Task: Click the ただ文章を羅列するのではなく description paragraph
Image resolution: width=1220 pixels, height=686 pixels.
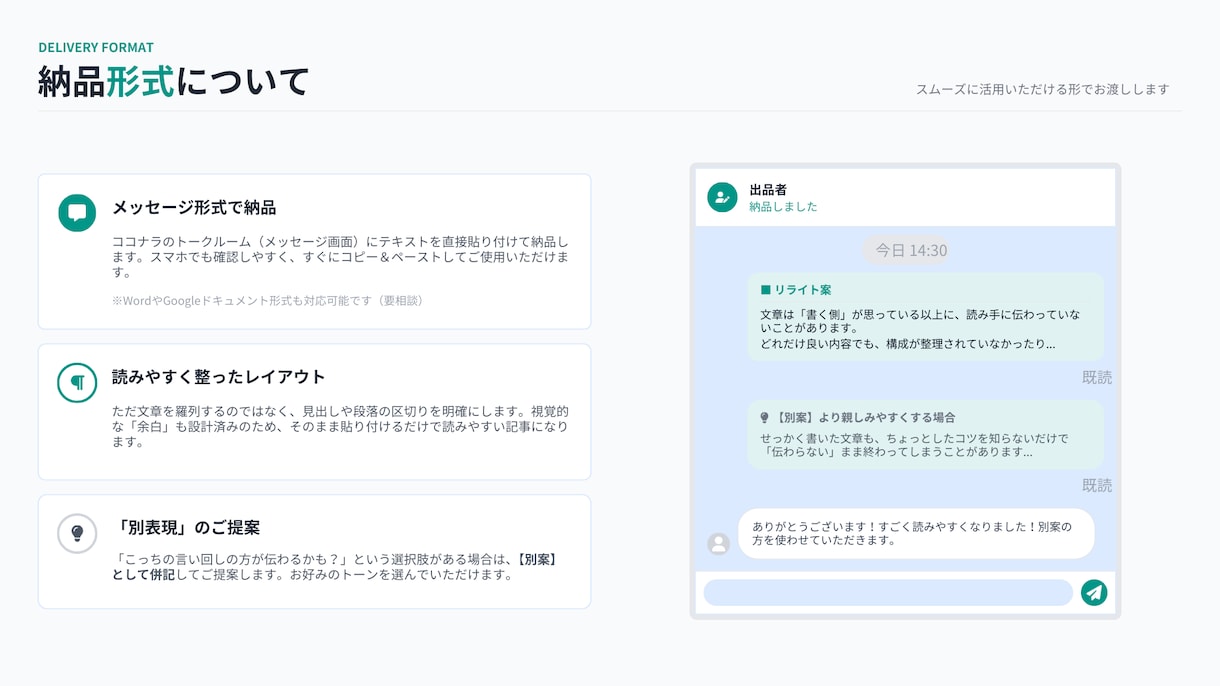Action: pos(341,427)
